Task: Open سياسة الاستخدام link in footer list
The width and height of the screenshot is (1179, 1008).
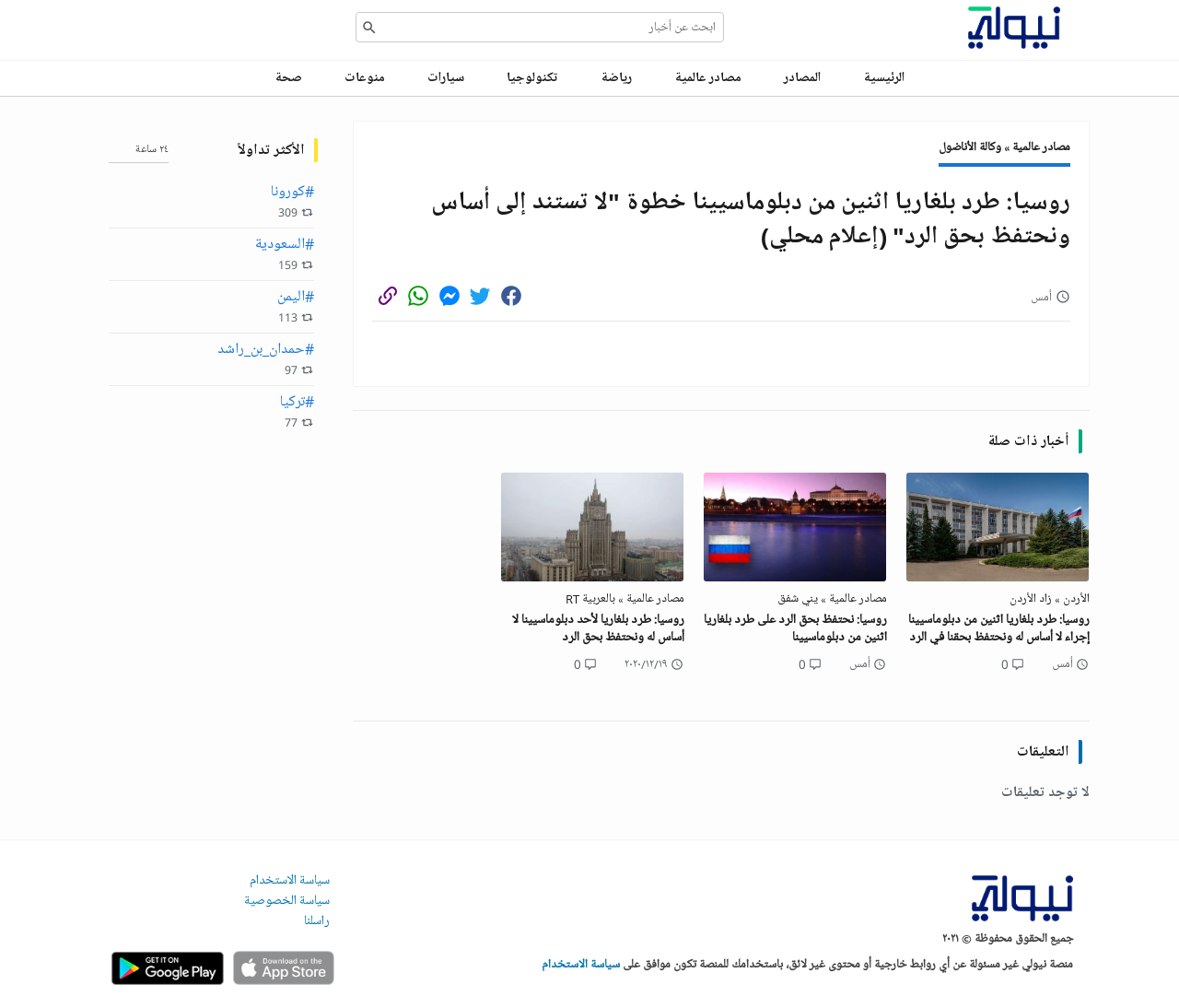Action: tap(289, 880)
